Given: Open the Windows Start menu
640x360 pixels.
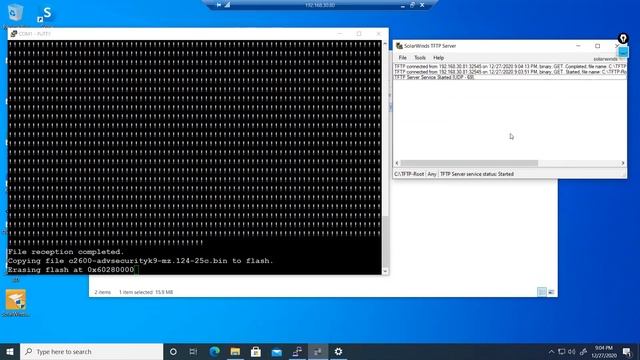Looking at the screenshot, I should [x=10, y=351].
